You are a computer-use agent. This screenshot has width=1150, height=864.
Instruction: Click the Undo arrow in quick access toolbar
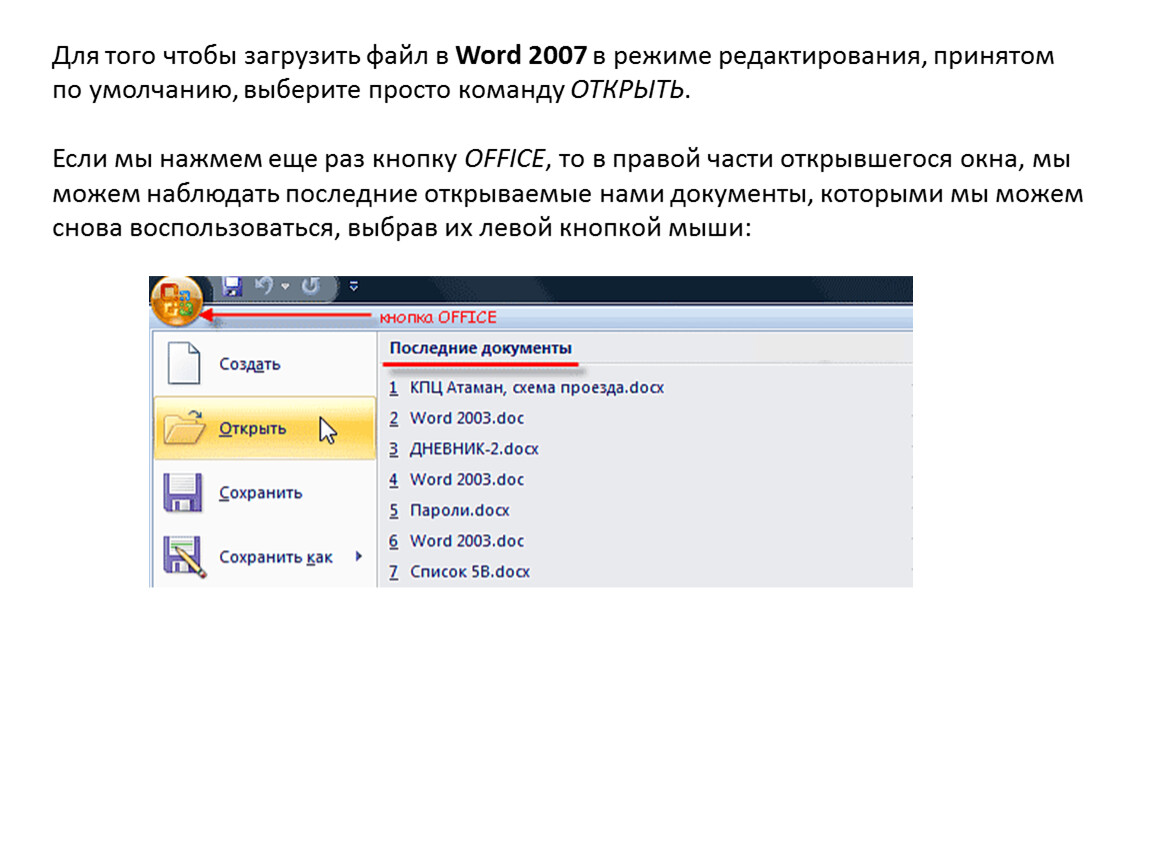coord(264,285)
